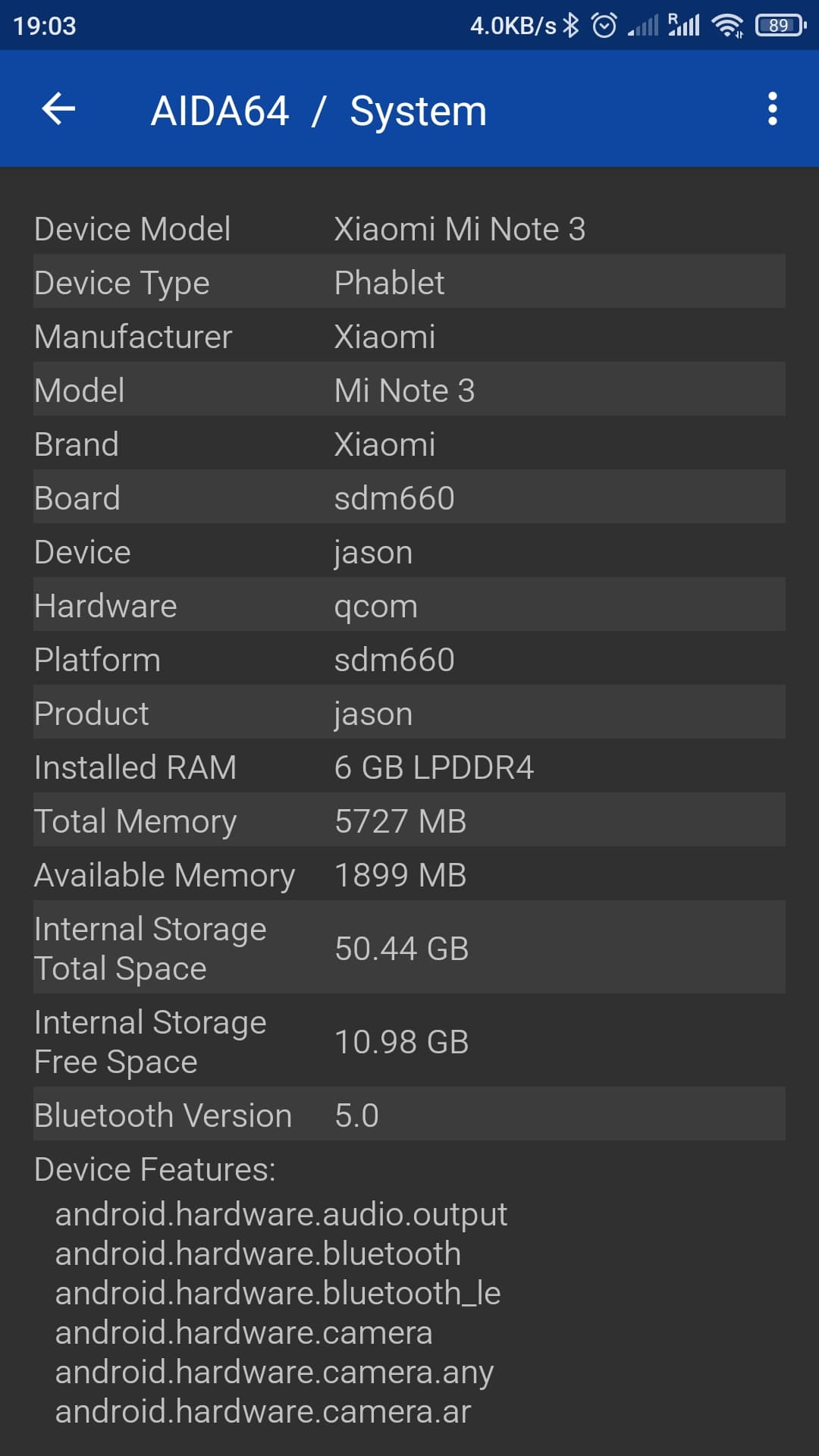Image resolution: width=819 pixels, height=1456 pixels.
Task: Open the three-dot overflow menu
Action: [x=772, y=109]
